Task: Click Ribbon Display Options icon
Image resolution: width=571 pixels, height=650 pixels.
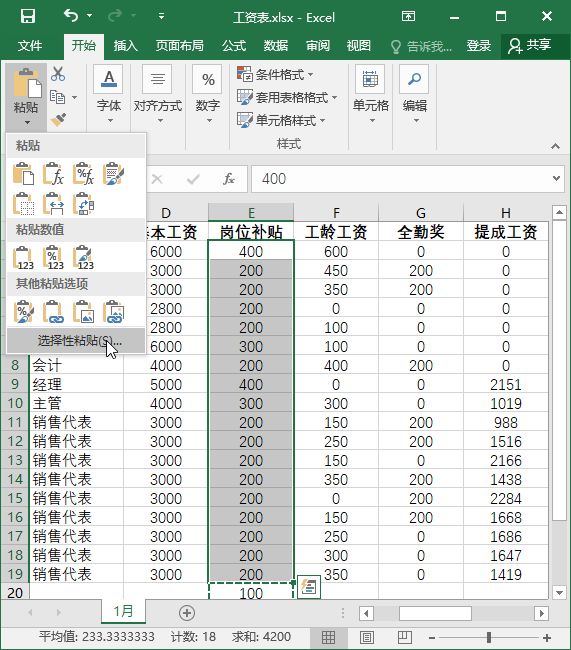Action: pos(408,16)
